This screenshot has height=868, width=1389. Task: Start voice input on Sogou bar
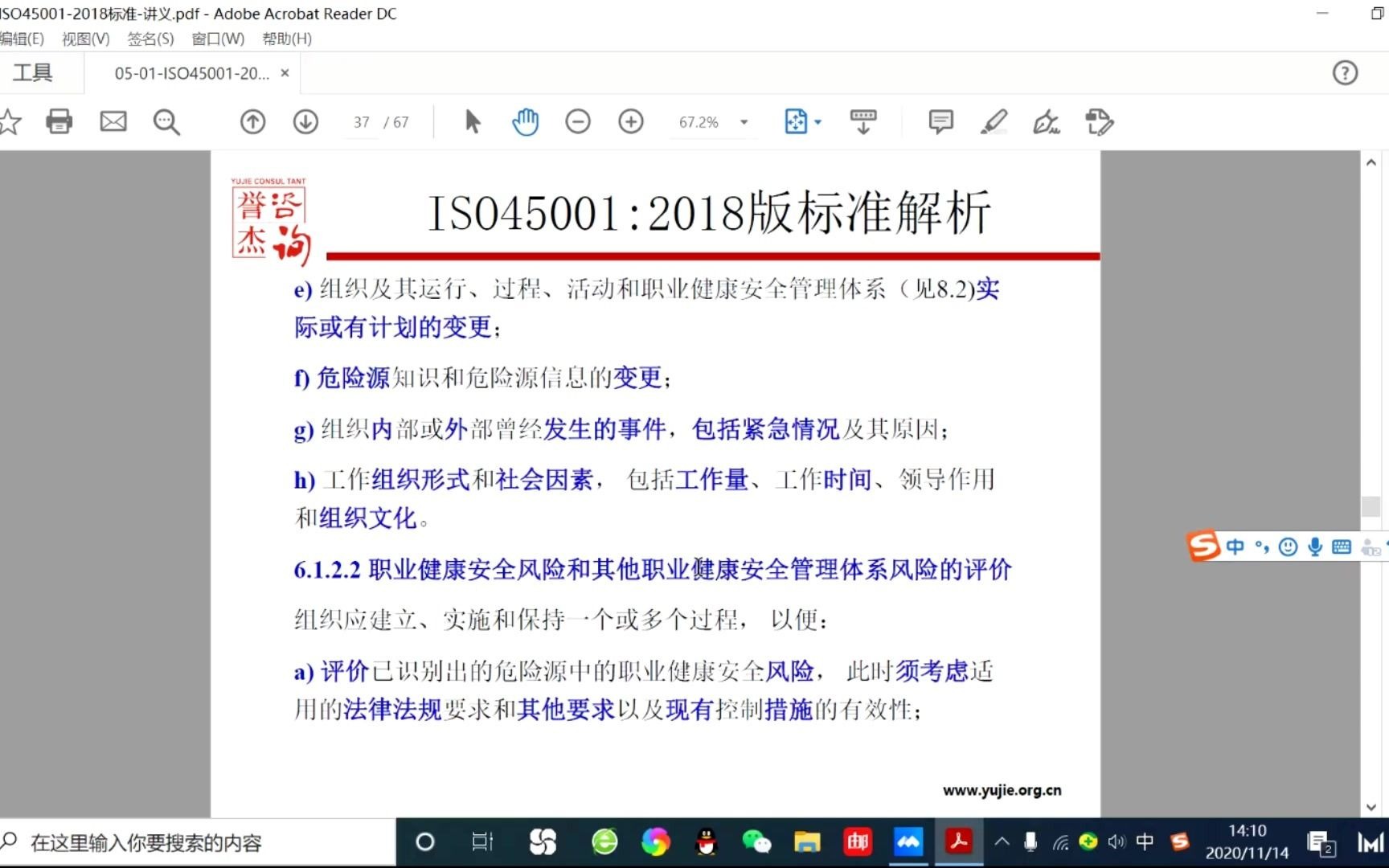[x=1315, y=547]
